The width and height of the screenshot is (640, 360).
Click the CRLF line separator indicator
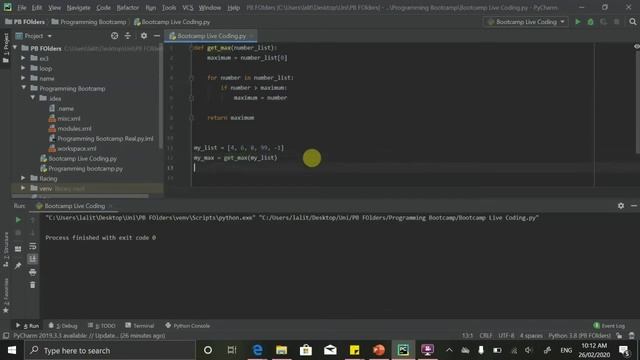tap(485, 336)
